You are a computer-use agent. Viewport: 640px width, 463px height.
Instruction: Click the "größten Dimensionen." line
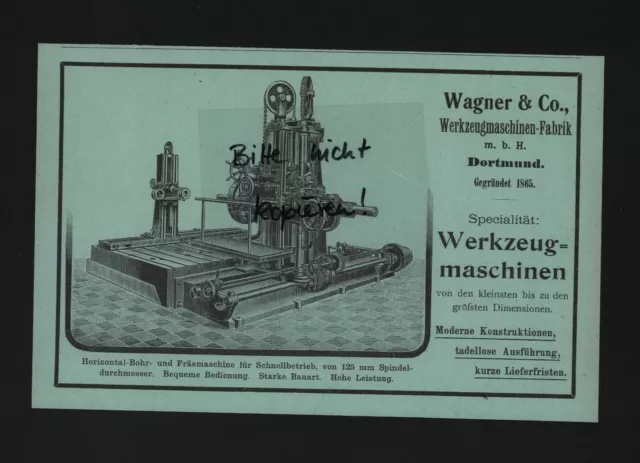coord(502,308)
